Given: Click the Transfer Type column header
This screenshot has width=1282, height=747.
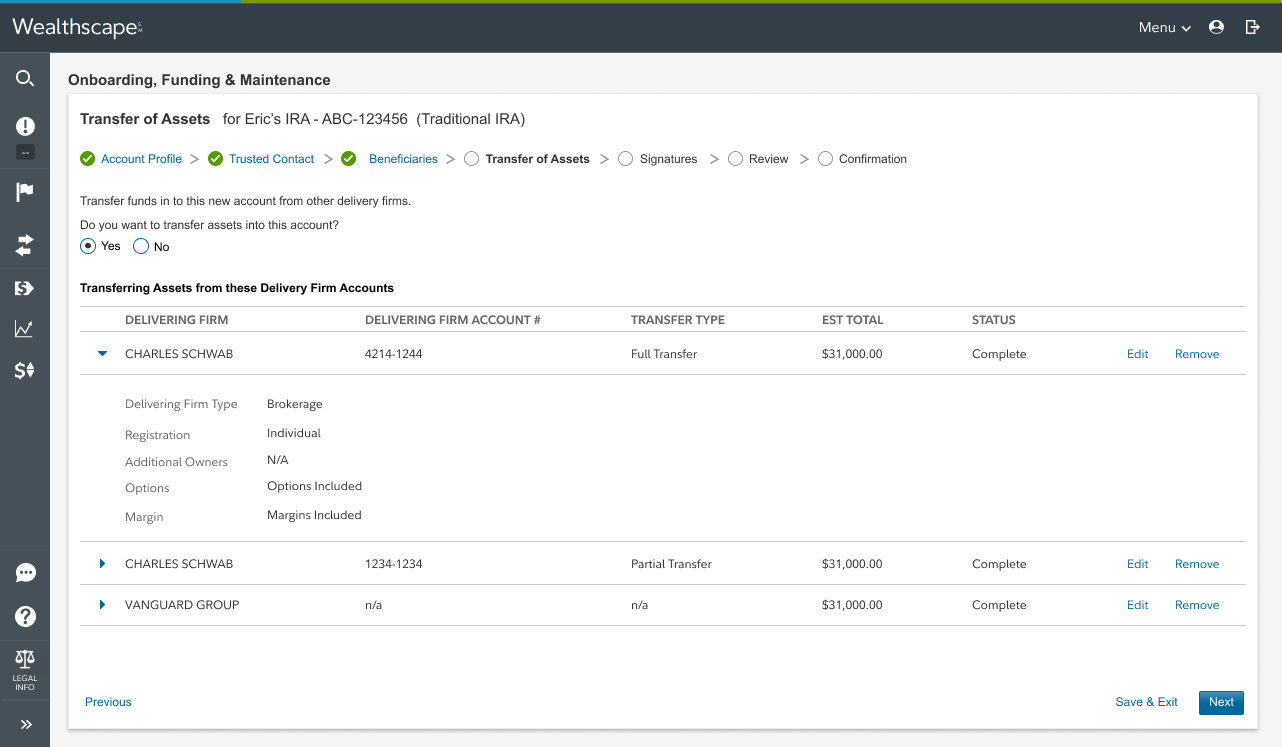Looking at the screenshot, I should click(678, 320).
